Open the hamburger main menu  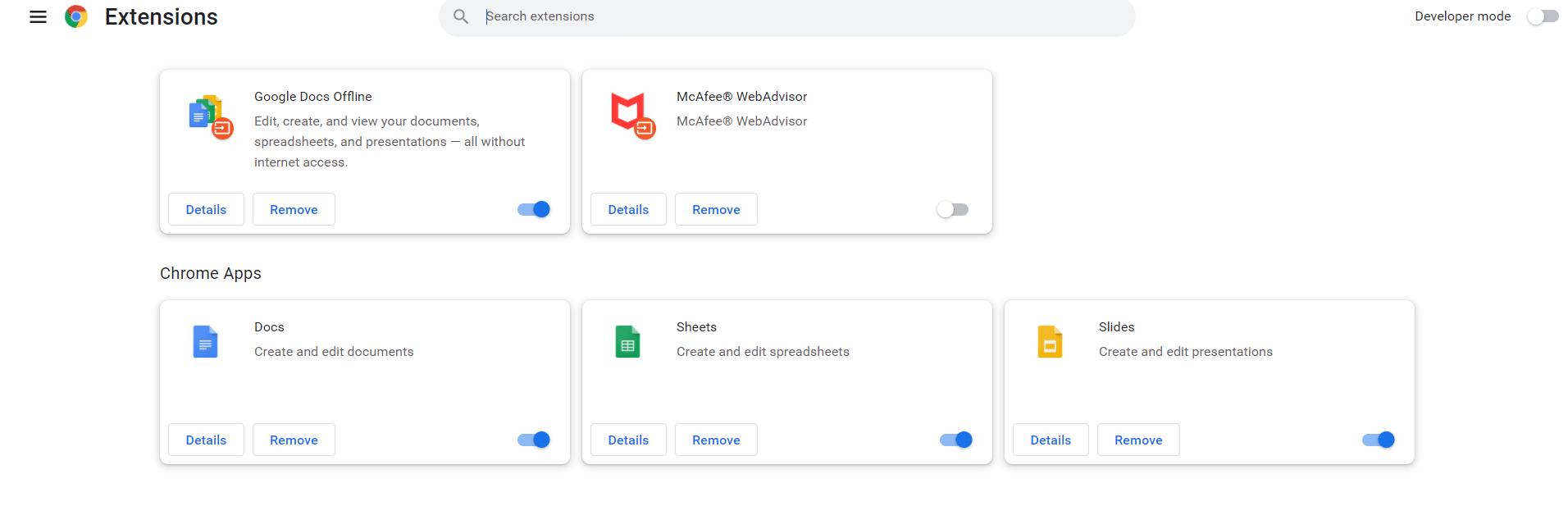[38, 16]
